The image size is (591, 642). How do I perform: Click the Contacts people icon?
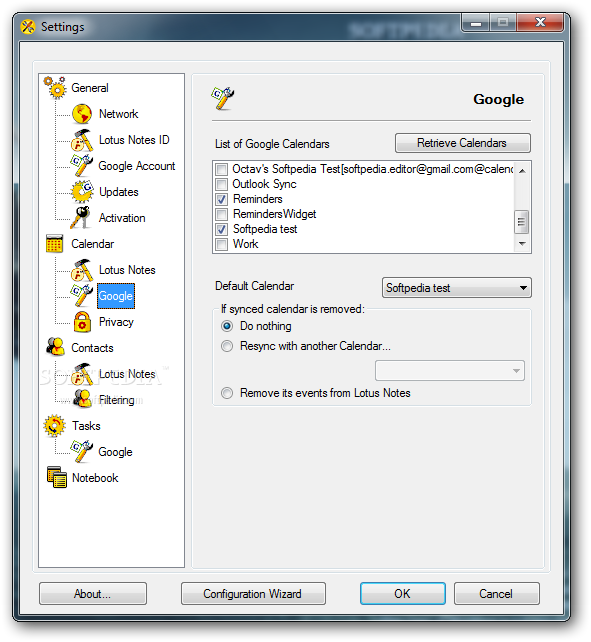click(55, 347)
